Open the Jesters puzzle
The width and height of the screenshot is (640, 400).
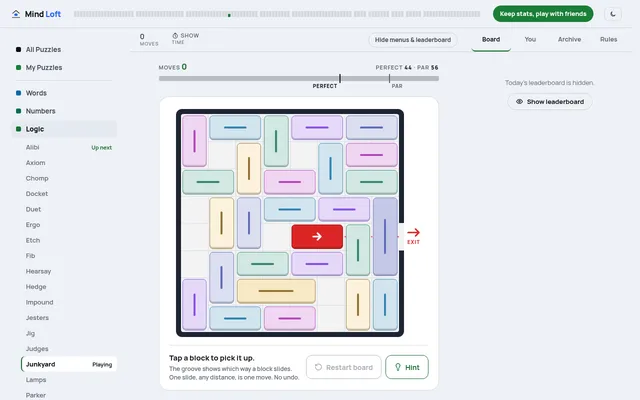[x=37, y=318]
